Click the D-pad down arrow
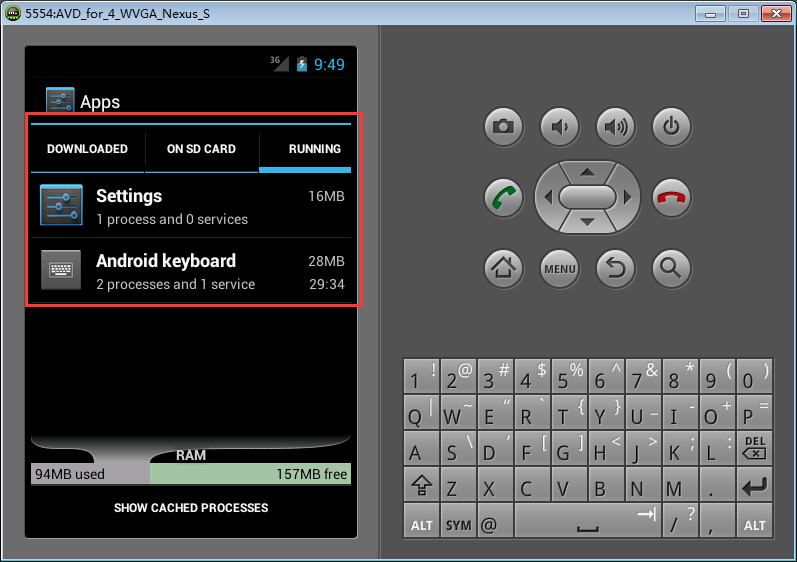The height and width of the screenshot is (562, 797). point(587,222)
